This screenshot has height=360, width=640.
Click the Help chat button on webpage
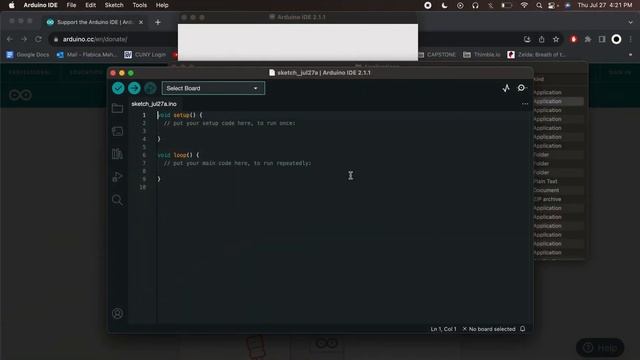click(x=600, y=348)
